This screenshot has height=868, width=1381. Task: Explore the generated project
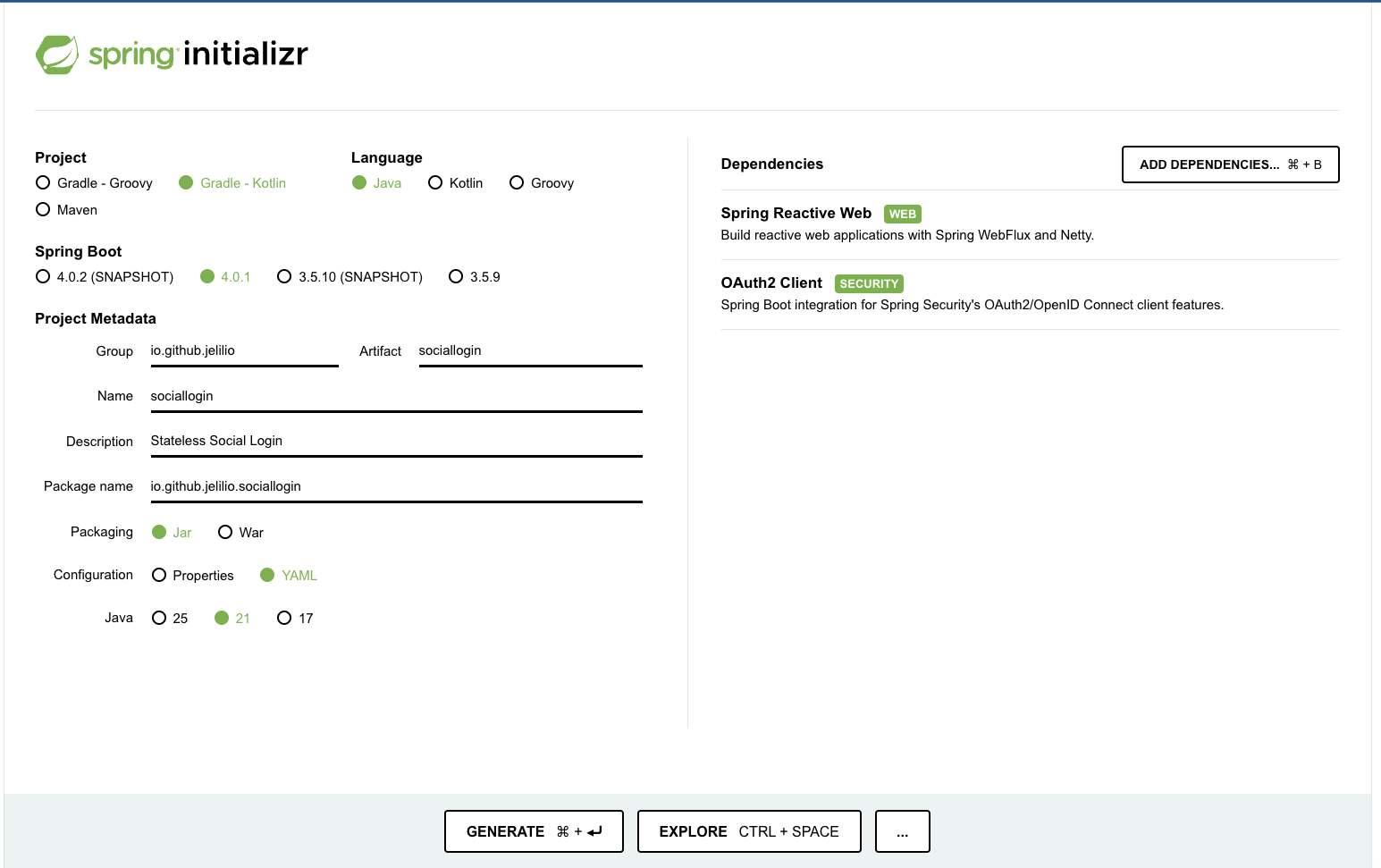pos(749,831)
